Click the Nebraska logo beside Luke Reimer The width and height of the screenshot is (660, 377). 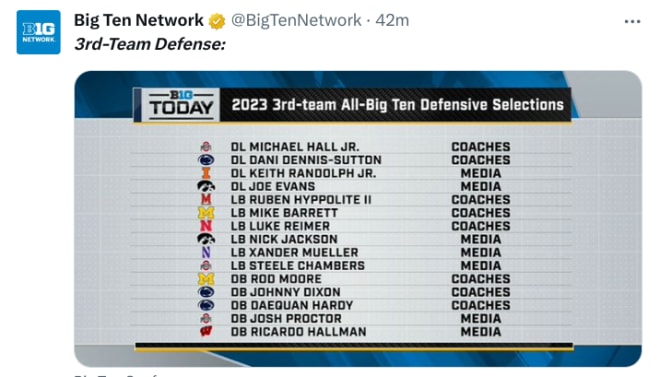point(206,226)
